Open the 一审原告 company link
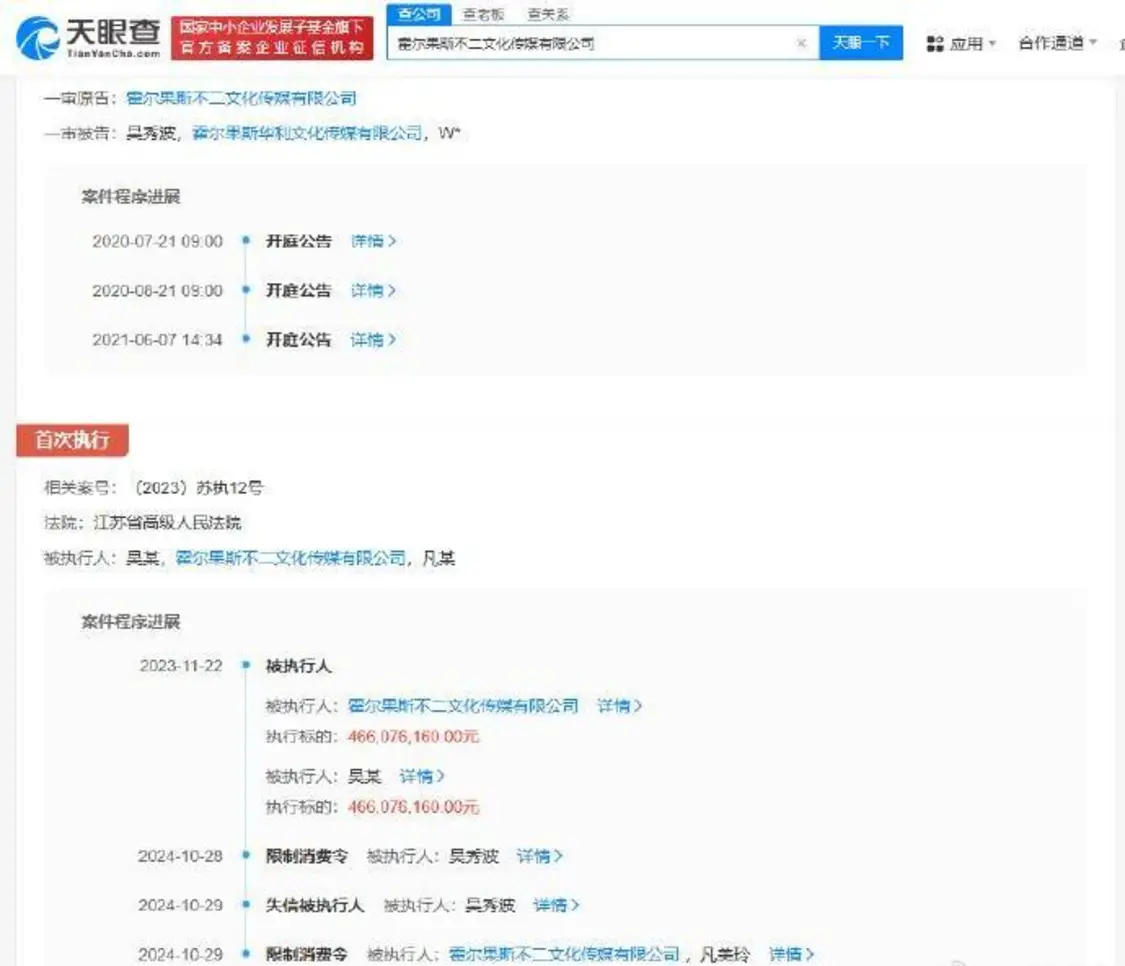1125x966 pixels. (x=241, y=98)
